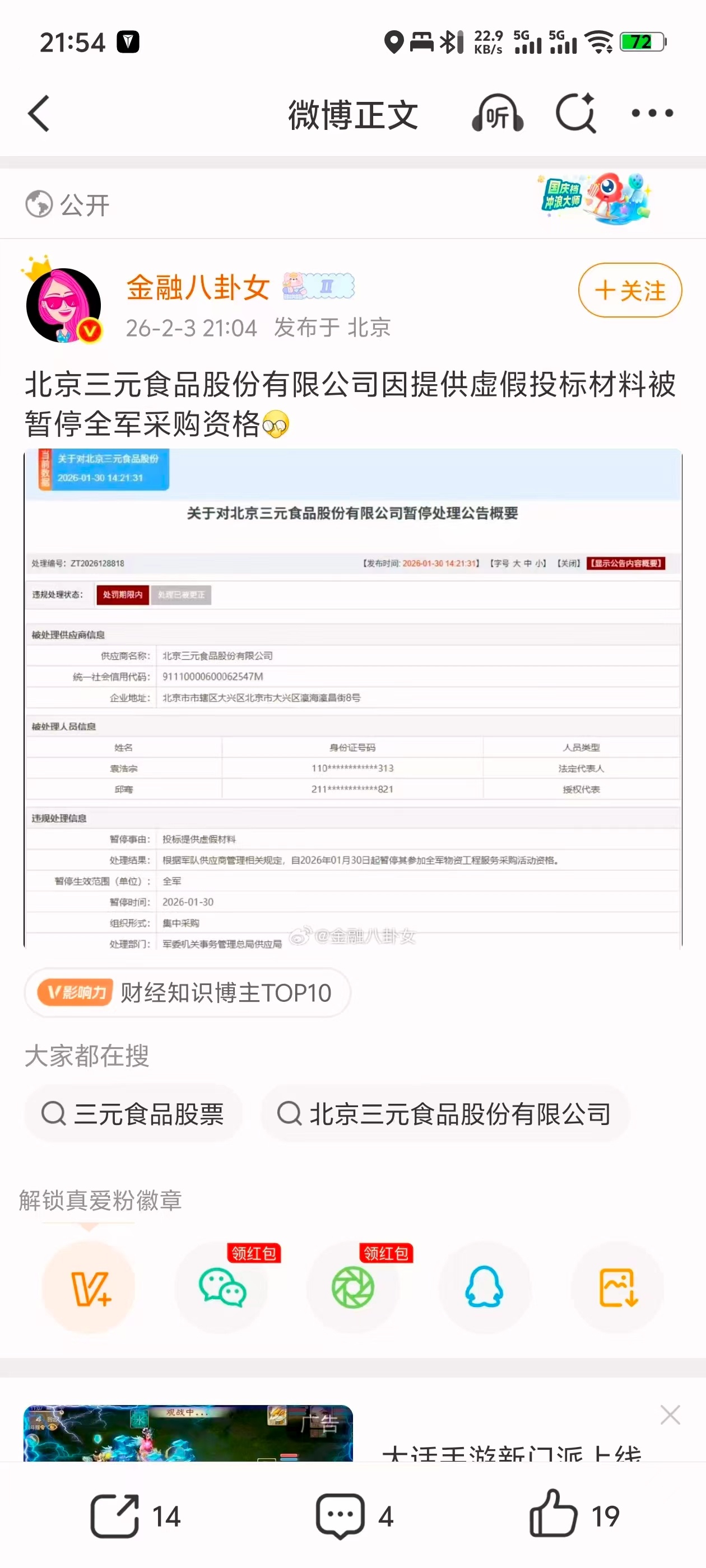Close the advertisement with X
The height and width of the screenshot is (1568, 706).
point(670,1415)
